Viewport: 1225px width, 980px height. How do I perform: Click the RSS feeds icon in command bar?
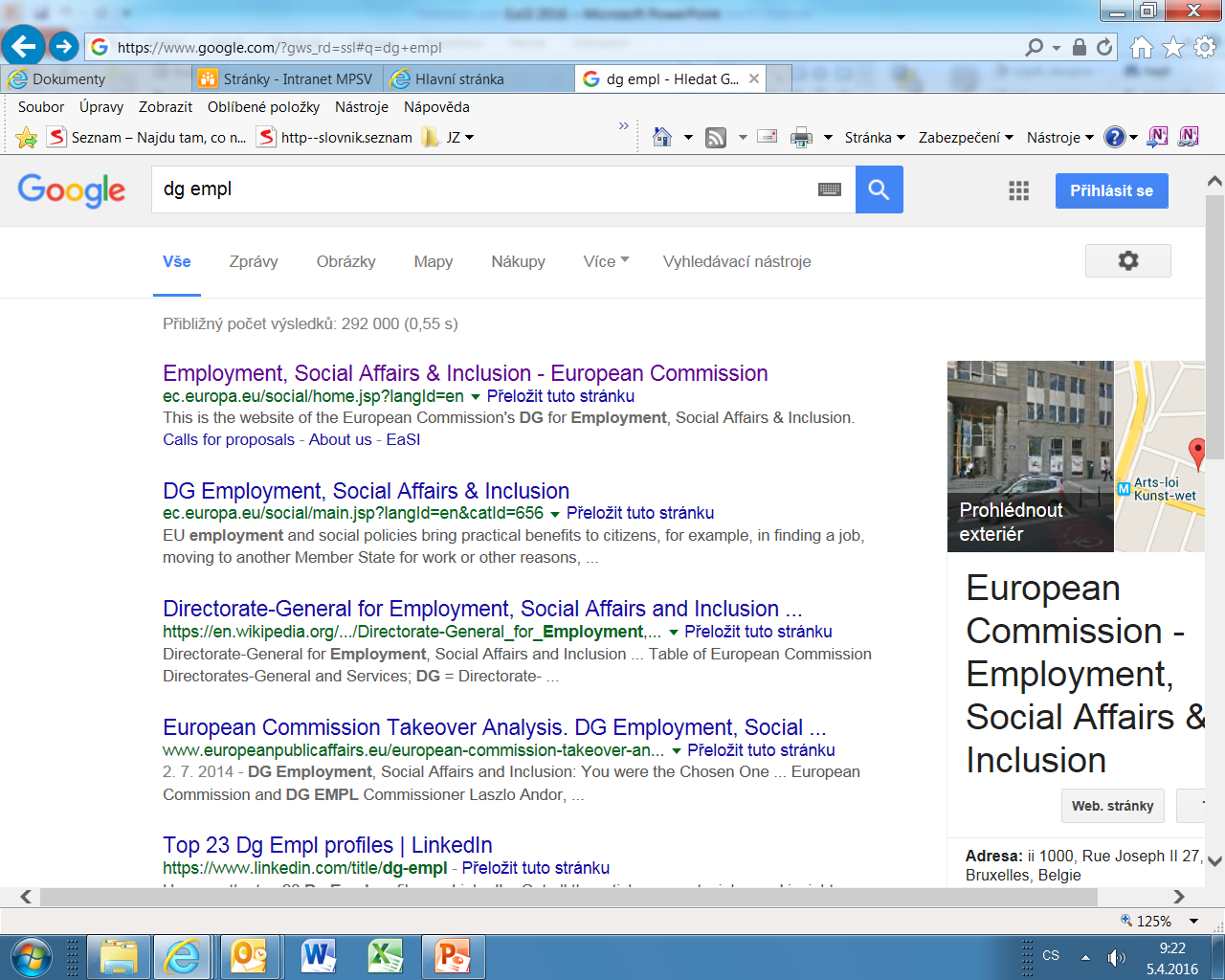pos(716,138)
